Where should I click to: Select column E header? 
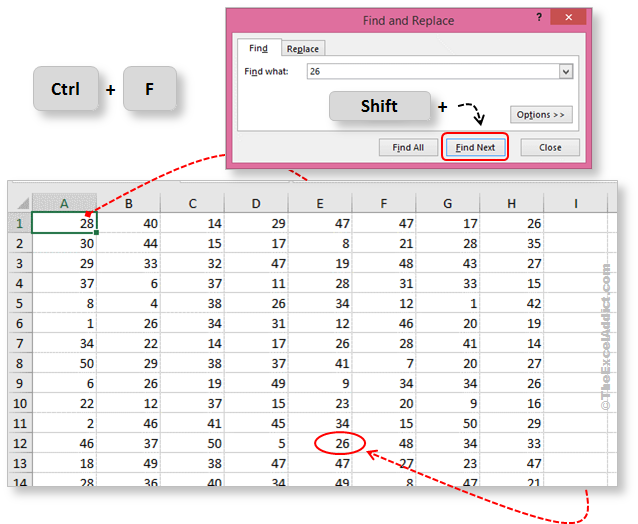pyautogui.click(x=320, y=203)
